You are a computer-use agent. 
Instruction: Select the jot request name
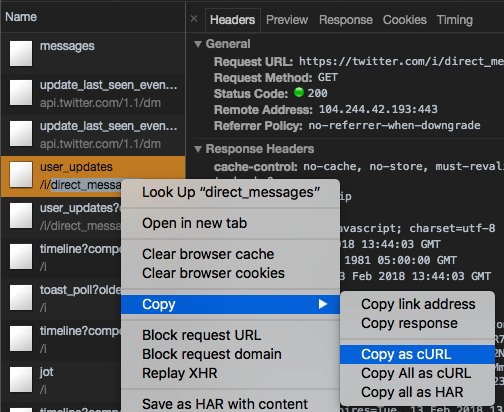click(47, 372)
